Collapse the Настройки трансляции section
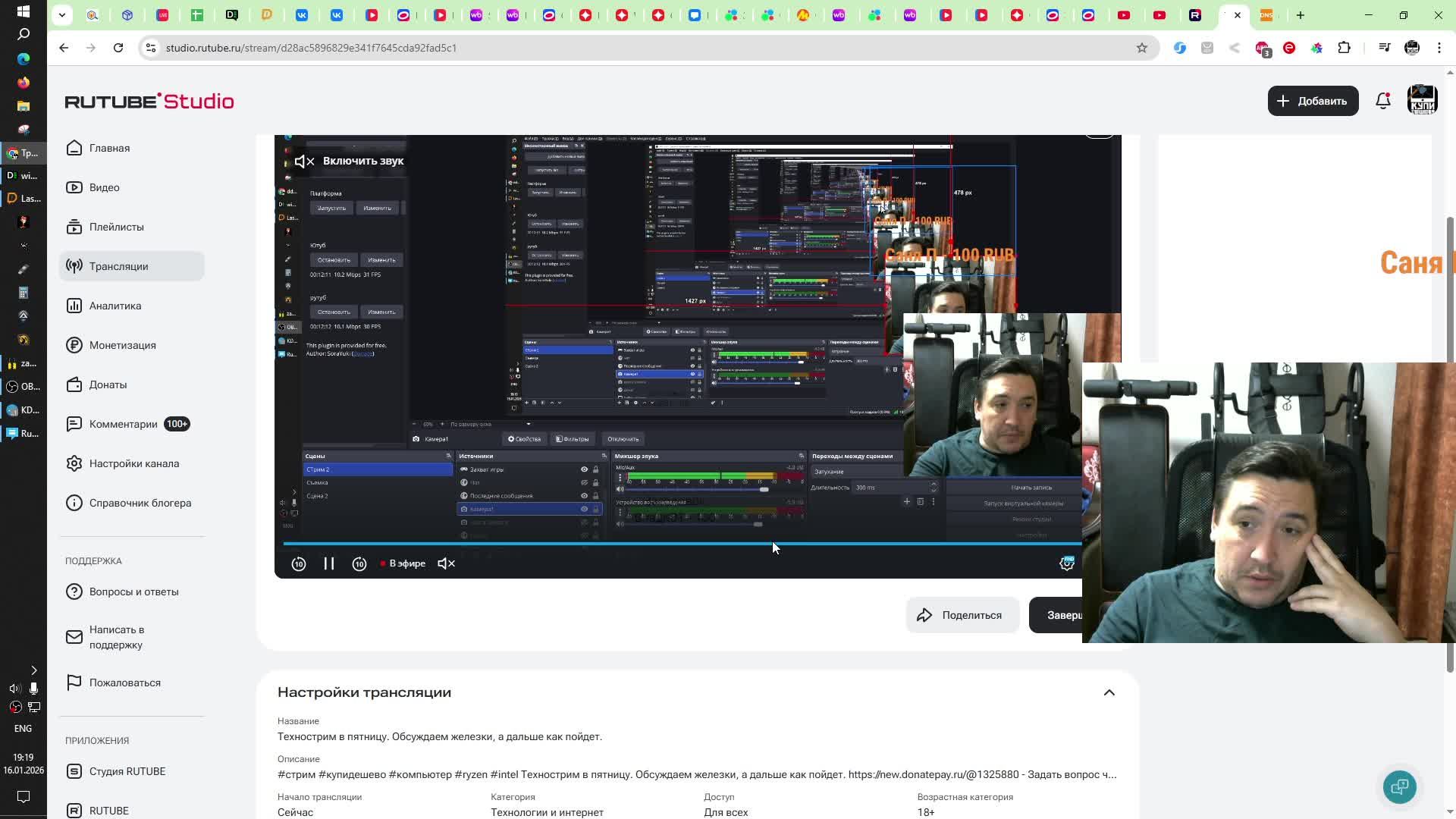The height and width of the screenshot is (819, 1456). (x=1109, y=692)
